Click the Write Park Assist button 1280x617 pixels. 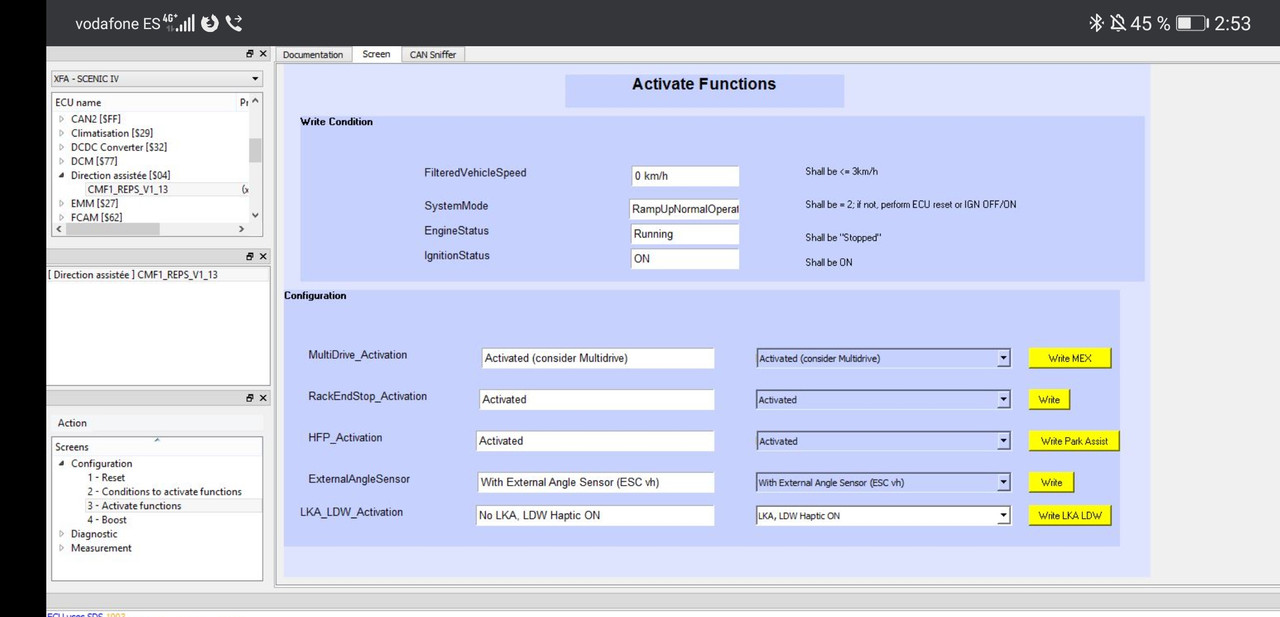click(x=1074, y=441)
